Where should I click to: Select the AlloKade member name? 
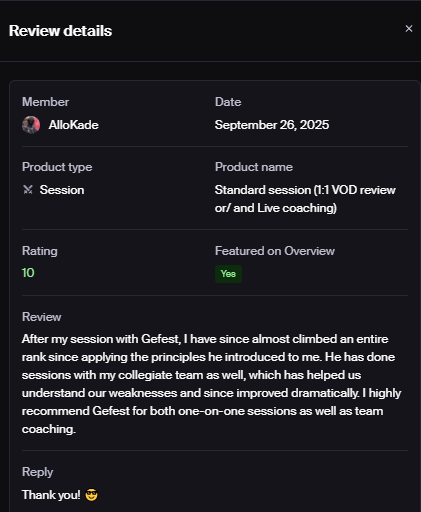pos(74,125)
